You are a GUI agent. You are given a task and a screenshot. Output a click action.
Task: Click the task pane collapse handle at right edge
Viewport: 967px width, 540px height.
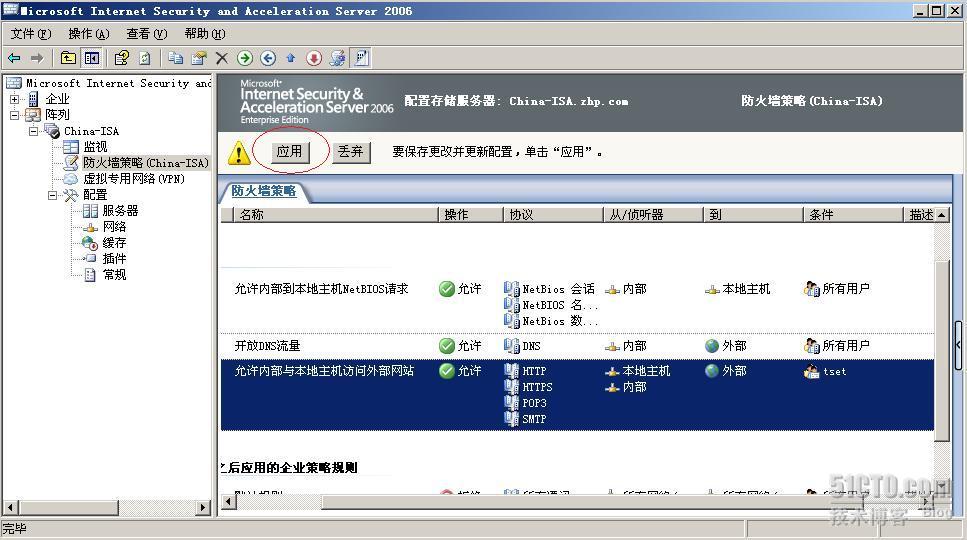958,345
